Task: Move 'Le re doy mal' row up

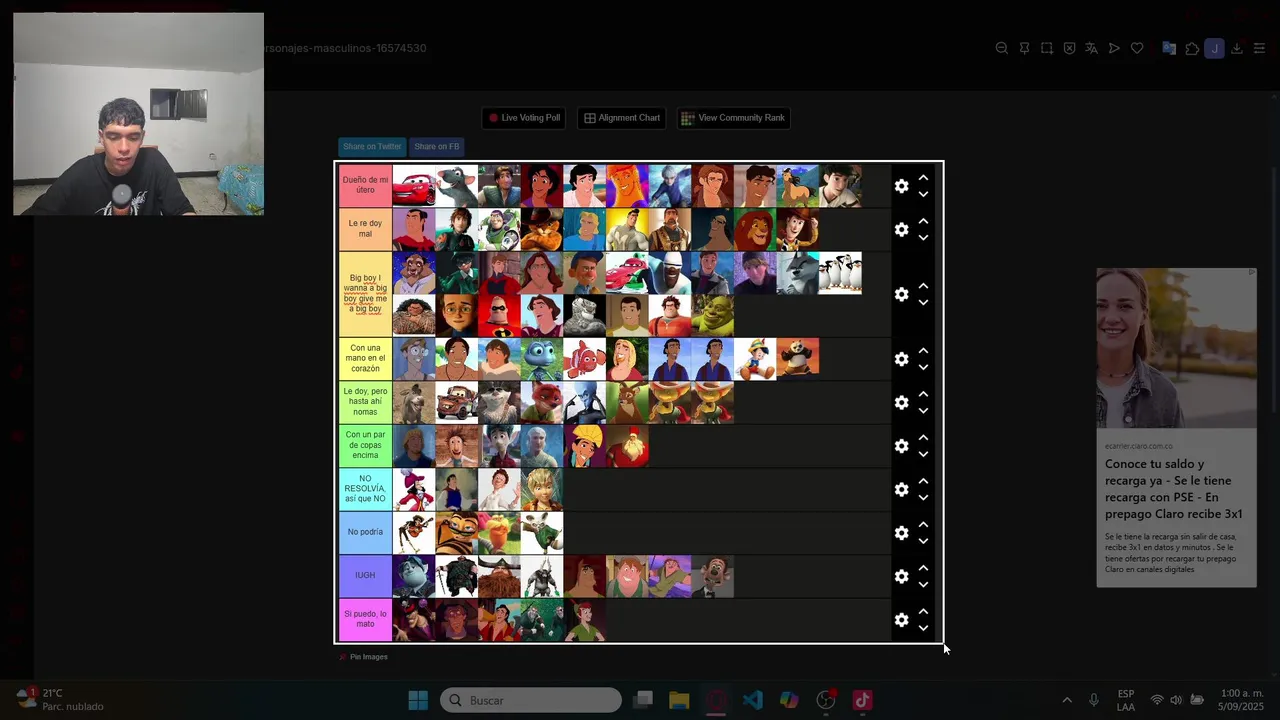Action: [923, 221]
